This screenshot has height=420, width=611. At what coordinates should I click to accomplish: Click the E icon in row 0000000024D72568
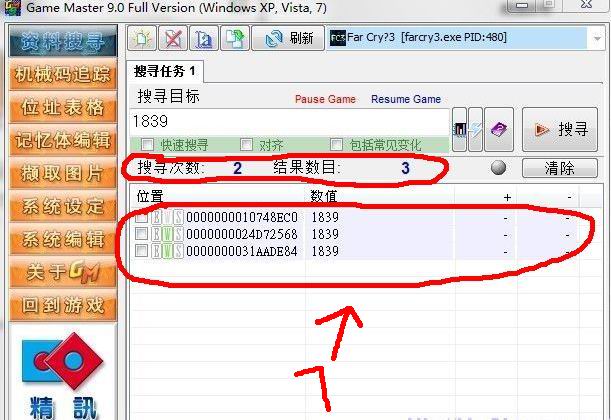[156, 234]
